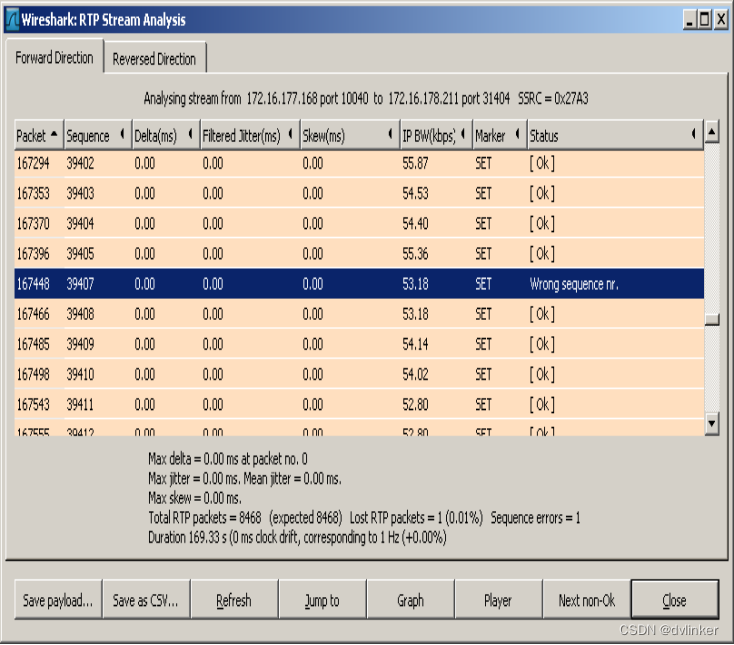Select the row for packet 167396
The height and width of the screenshot is (645, 734).
pyautogui.click(x=359, y=254)
